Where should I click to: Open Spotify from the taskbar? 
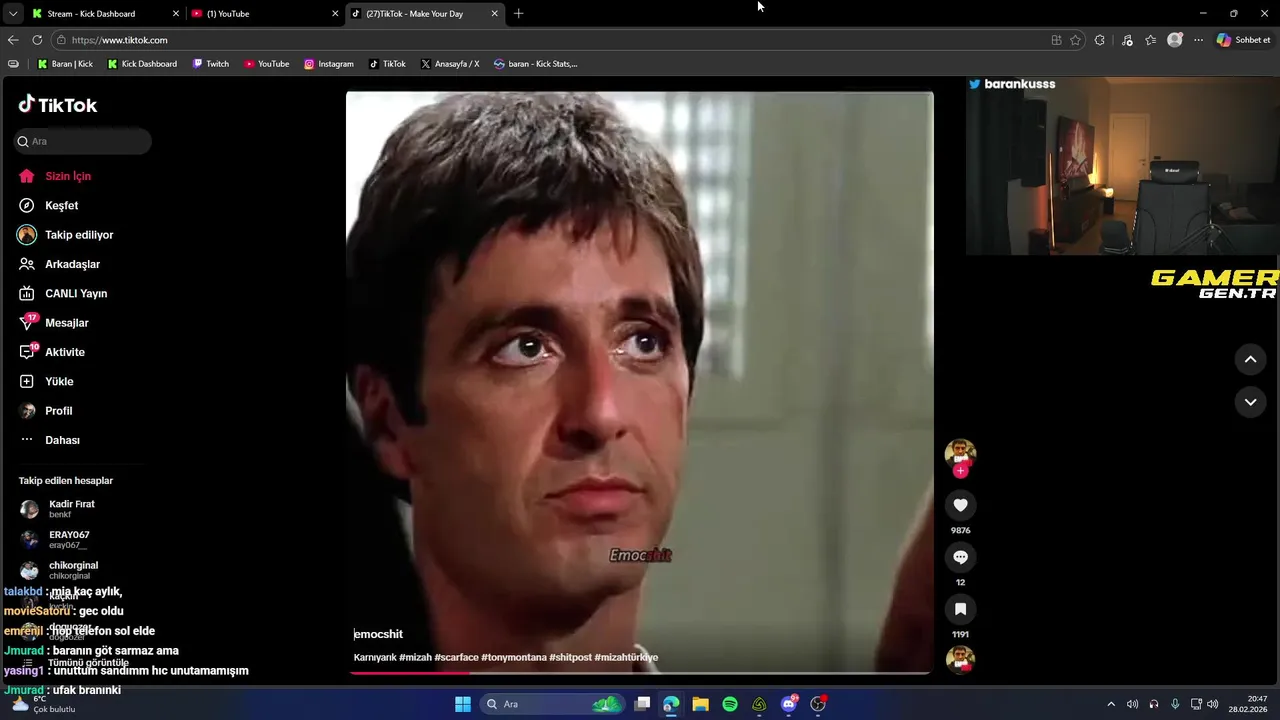pos(730,704)
